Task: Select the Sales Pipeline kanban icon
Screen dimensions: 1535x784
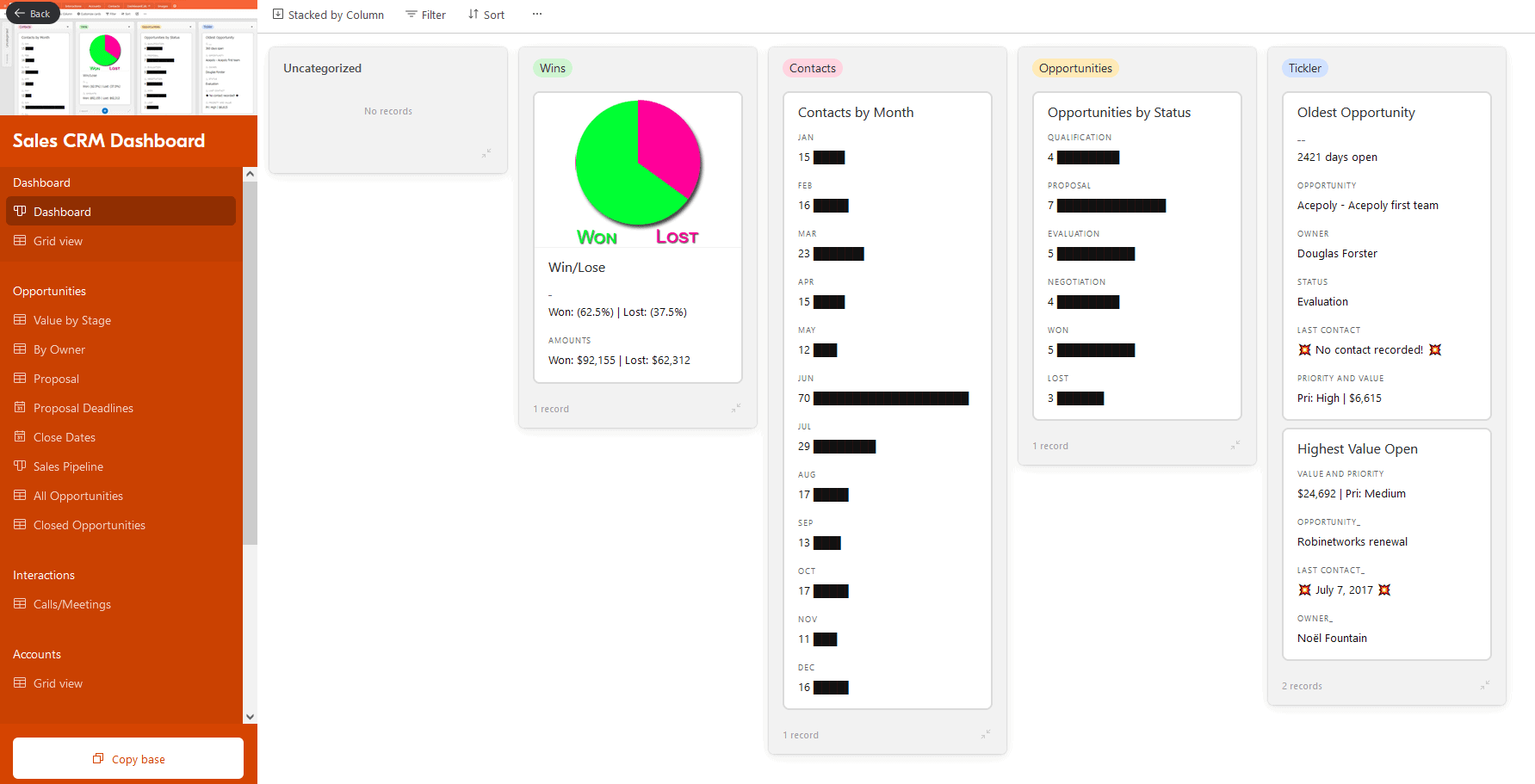Action: [19, 466]
